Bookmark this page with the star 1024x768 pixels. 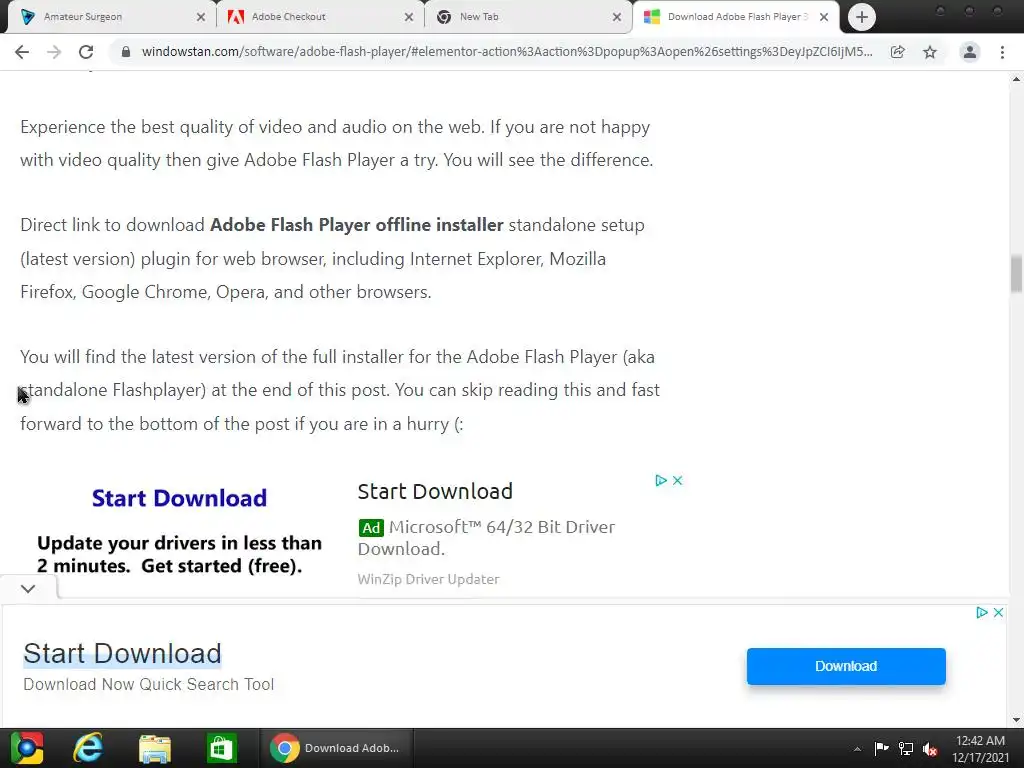(930, 52)
